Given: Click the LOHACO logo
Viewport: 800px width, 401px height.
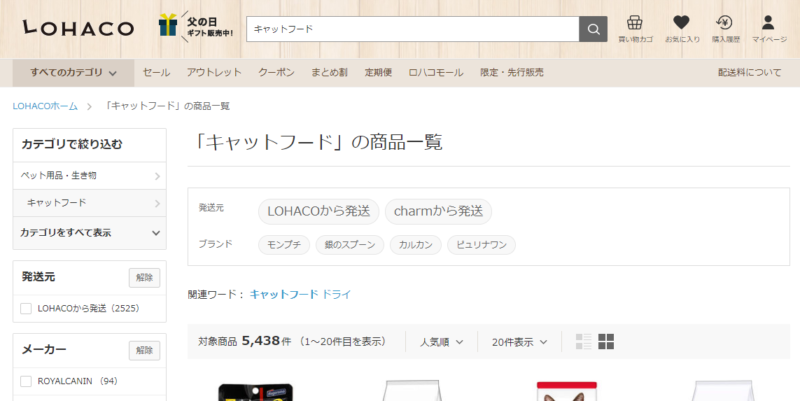Looking at the screenshot, I should 78,29.
